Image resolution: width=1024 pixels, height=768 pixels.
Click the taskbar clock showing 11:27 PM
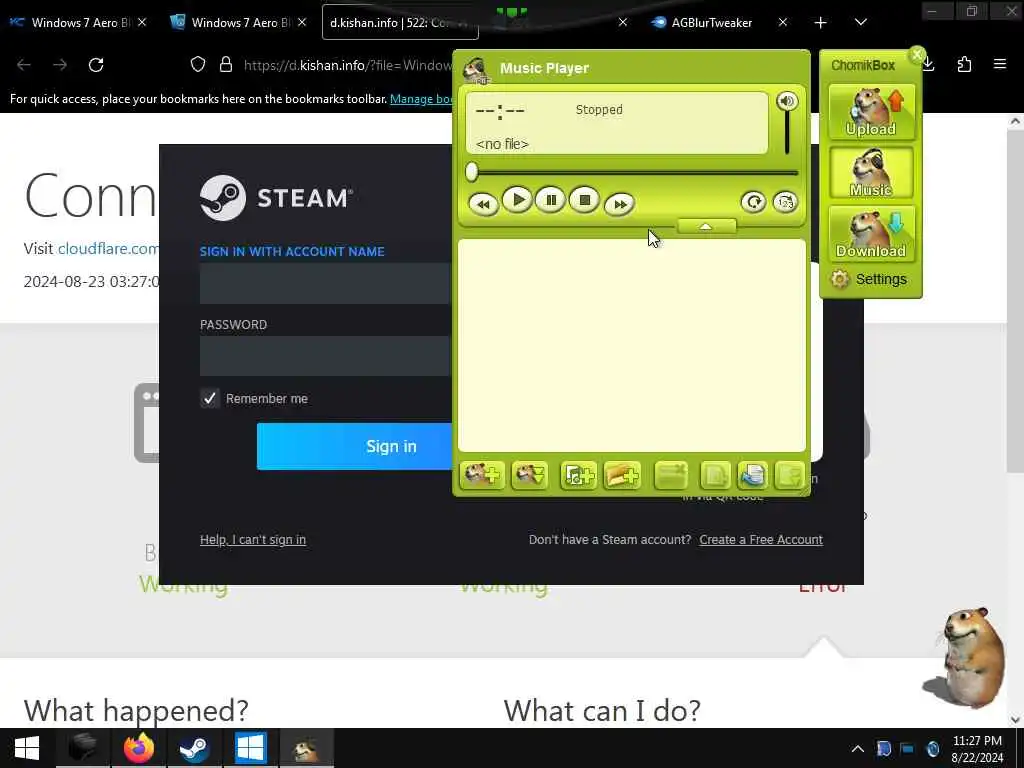tap(977, 749)
